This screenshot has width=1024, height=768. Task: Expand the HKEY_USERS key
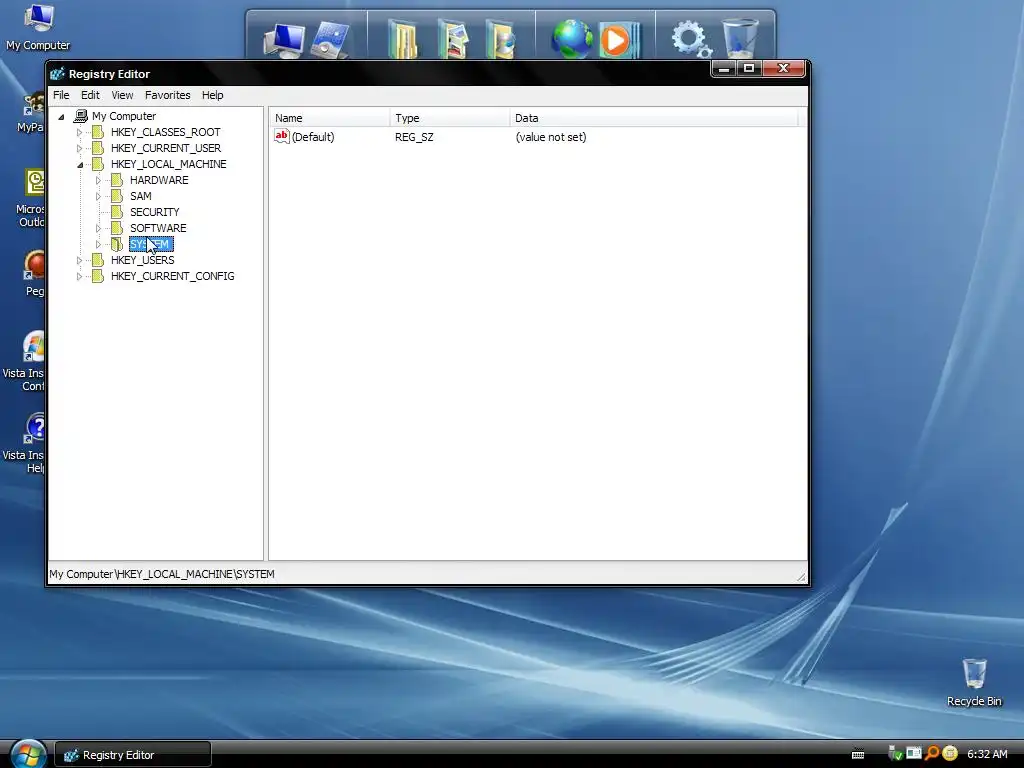pyautogui.click(x=80, y=260)
